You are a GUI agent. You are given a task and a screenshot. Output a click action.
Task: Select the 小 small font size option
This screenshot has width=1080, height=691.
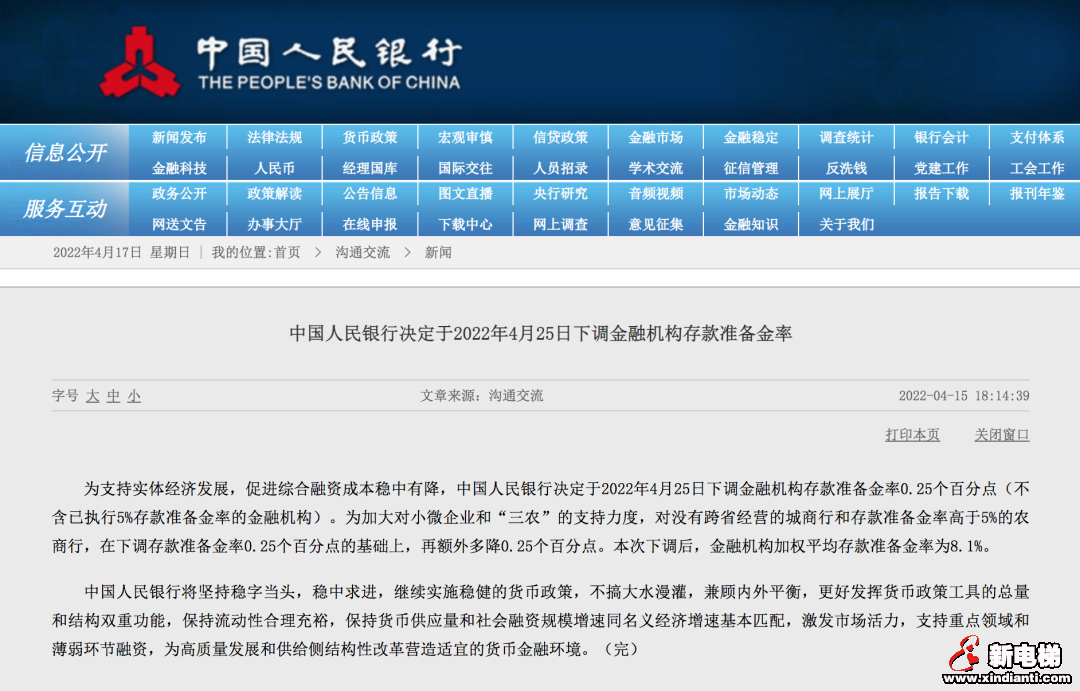click(x=133, y=396)
